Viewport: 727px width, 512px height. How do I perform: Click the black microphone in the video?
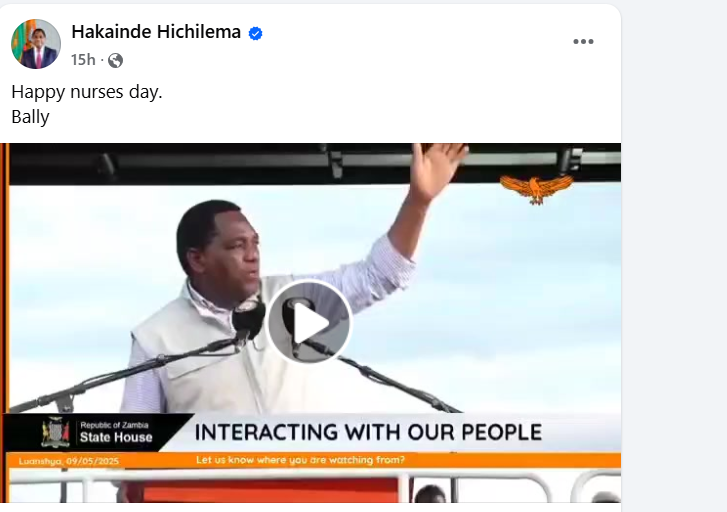coord(248,319)
